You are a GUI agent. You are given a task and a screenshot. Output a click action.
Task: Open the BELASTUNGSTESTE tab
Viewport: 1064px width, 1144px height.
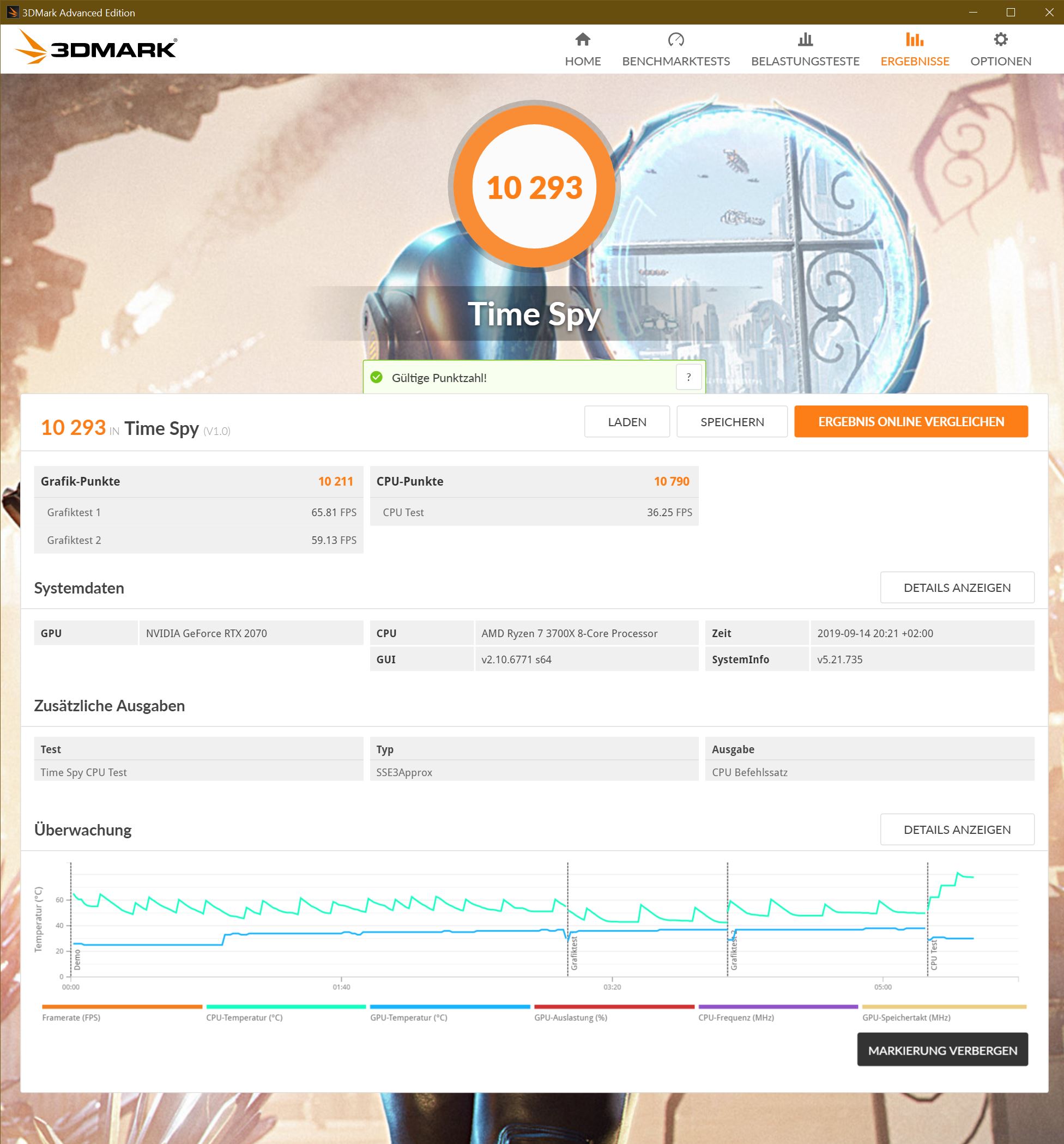pos(805,61)
